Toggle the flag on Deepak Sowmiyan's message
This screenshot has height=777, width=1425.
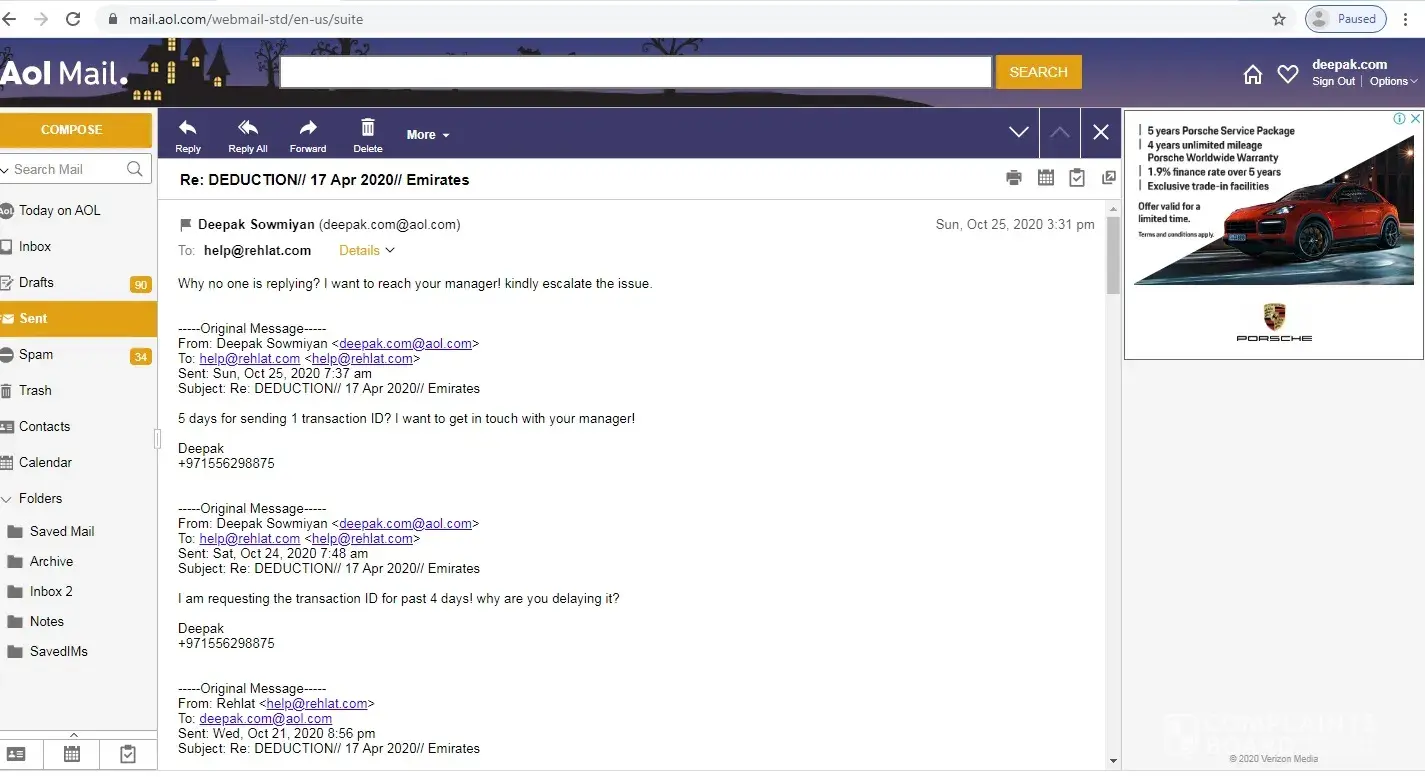[185, 225]
